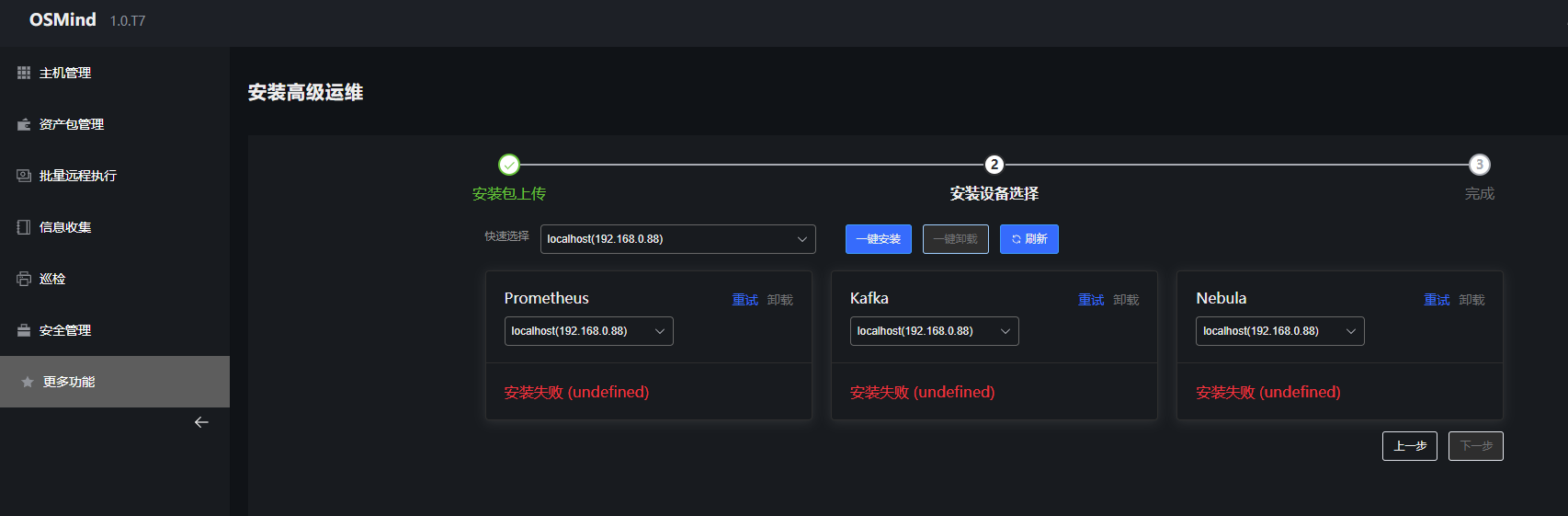The image size is (1568, 516).
Task: Click the 信息收集 book icon
Action: (x=24, y=227)
